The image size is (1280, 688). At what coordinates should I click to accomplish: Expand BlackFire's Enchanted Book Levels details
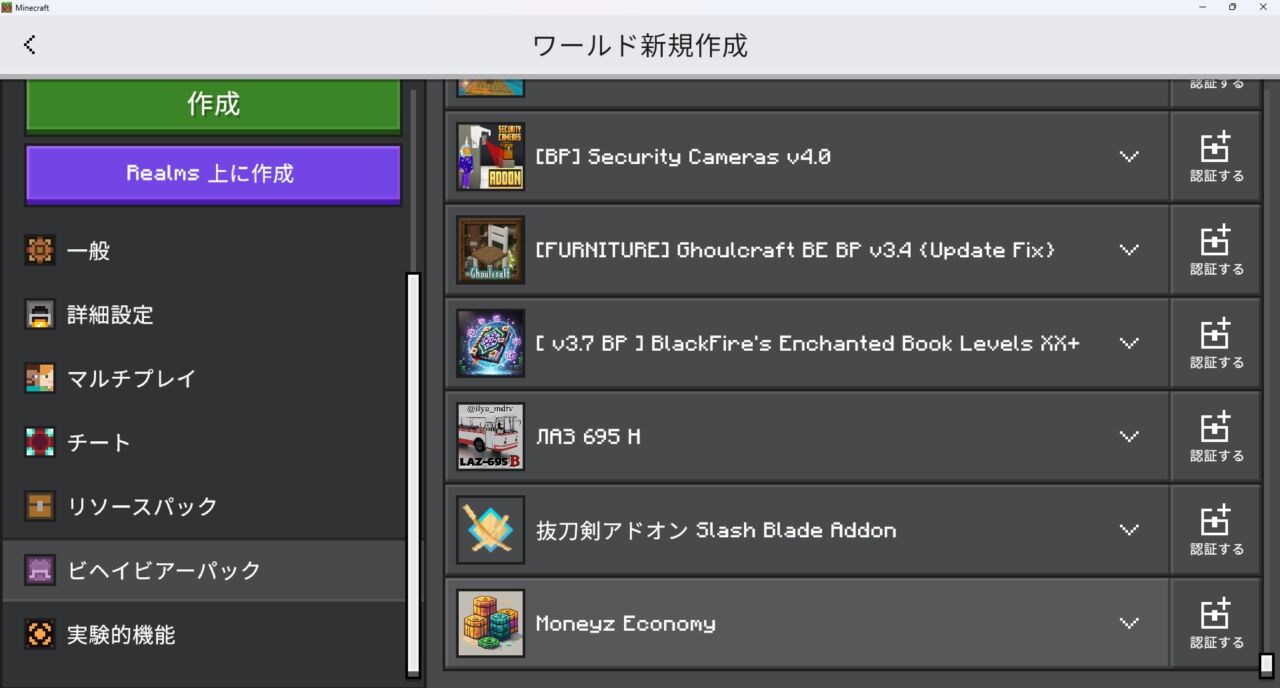pyautogui.click(x=1129, y=343)
